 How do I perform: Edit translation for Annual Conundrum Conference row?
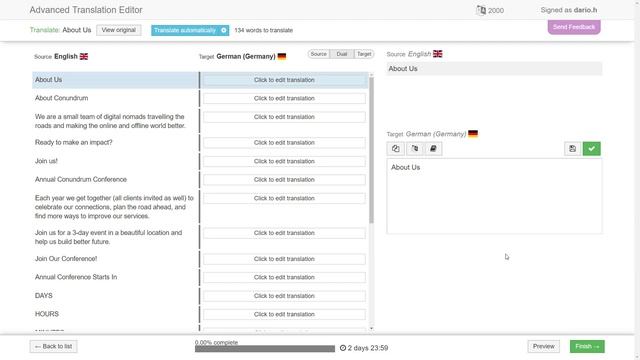[x=284, y=180]
